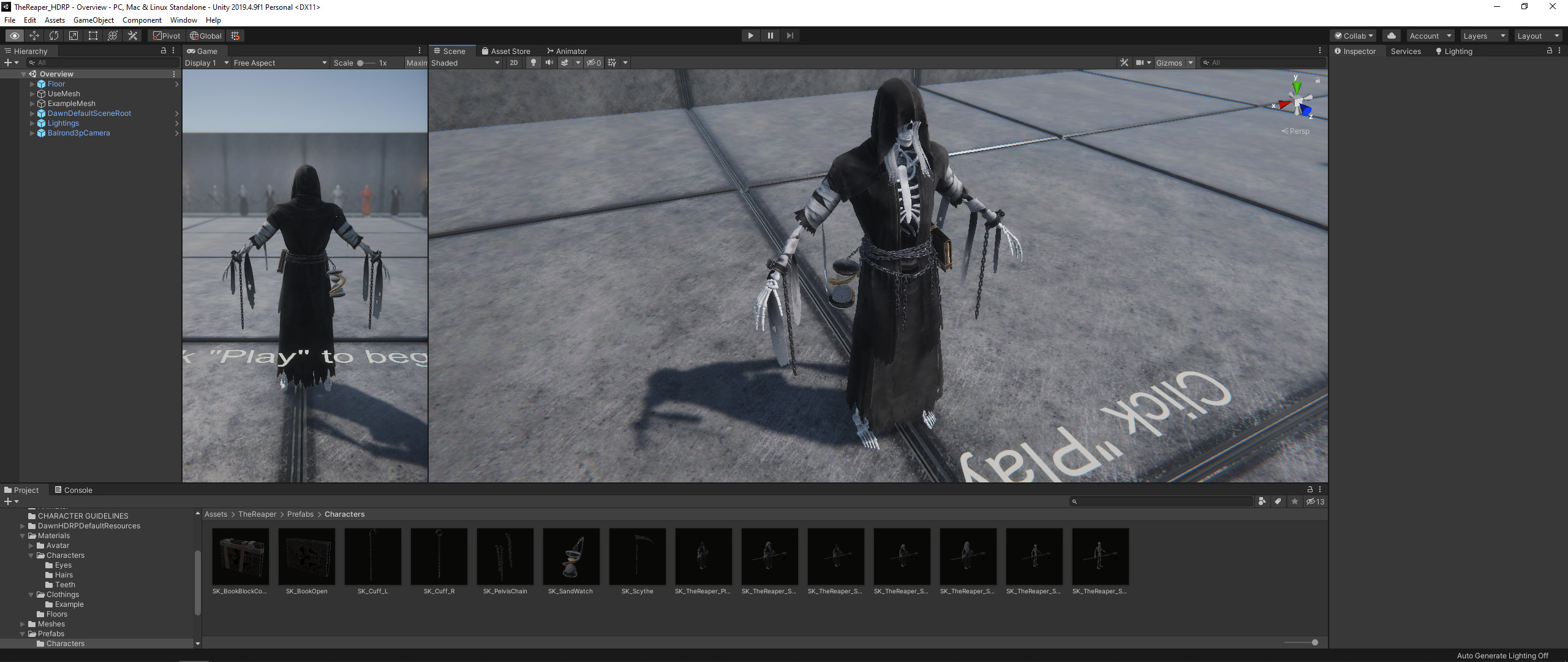Open the Free Aspect dropdown
This screenshot has width=1568, height=662.
pos(281,63)
